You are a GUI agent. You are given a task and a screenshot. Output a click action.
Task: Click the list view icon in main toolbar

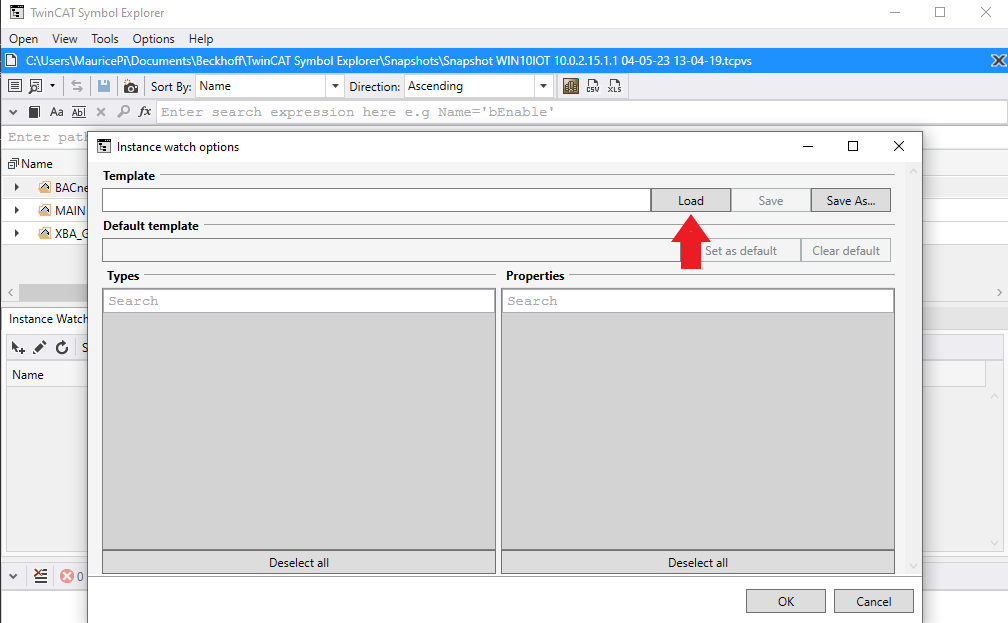[x=15, y=86]
